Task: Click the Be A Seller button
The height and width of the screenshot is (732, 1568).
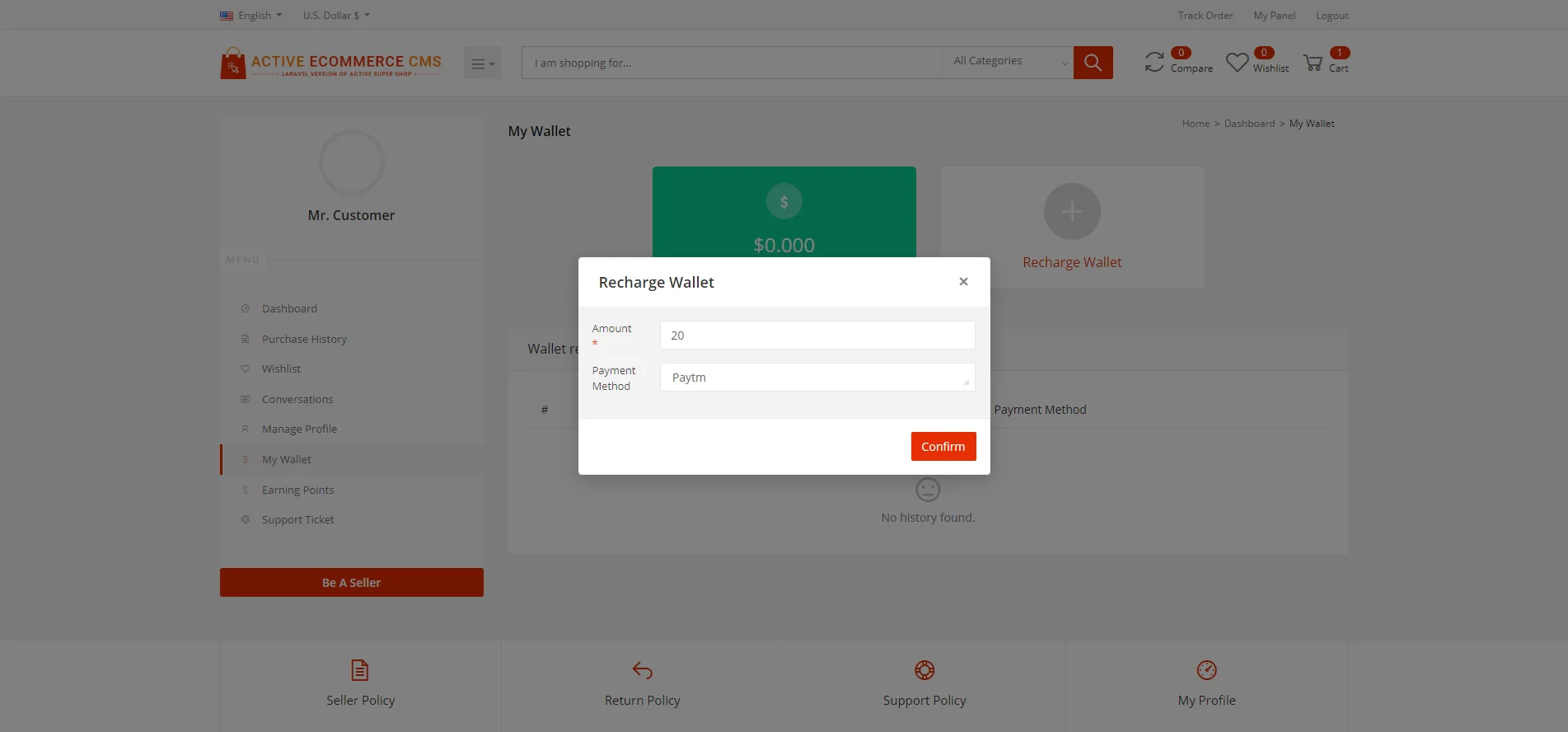Action: coord(351,583)
